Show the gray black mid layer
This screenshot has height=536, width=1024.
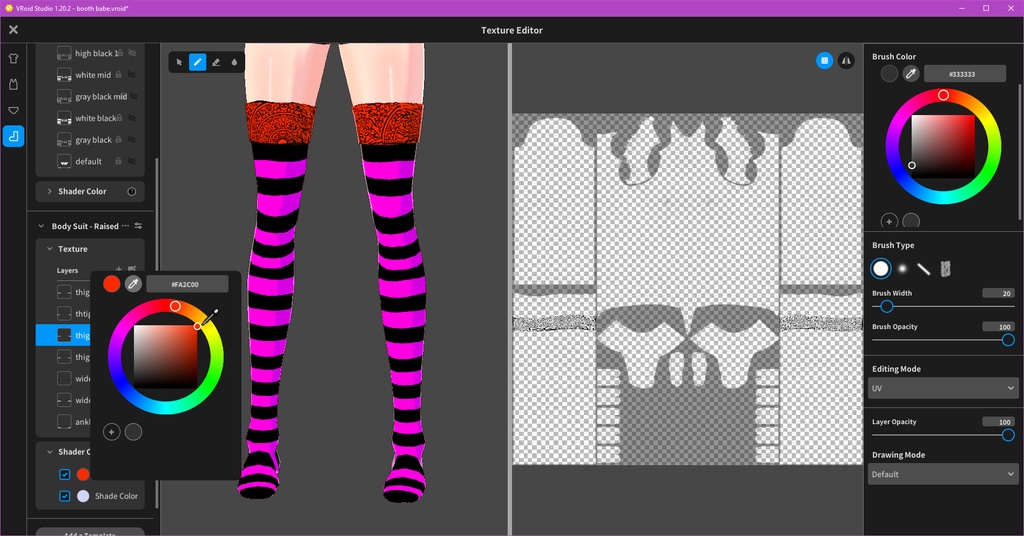click(x=133, y=96)
